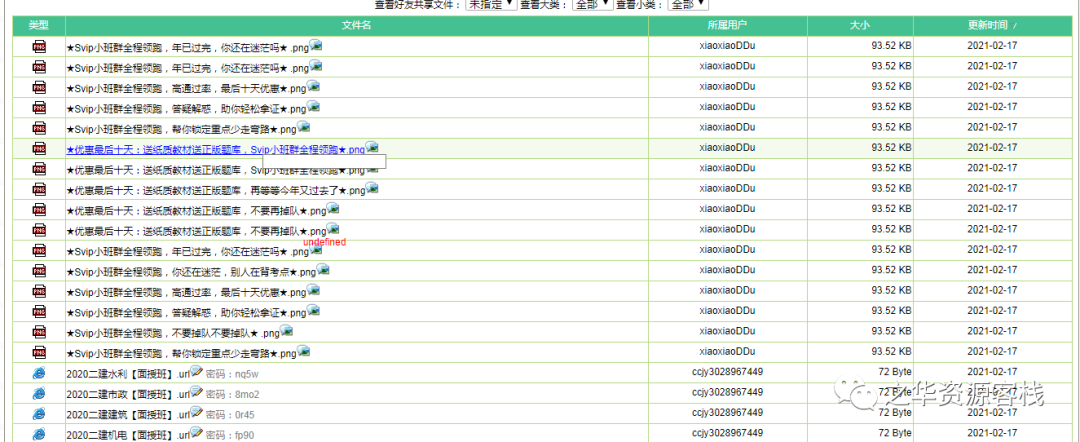Click the preview icon after '别人在背考点★.png'
The height and width of the screenshot is (442, 1080).
[322, 270]
